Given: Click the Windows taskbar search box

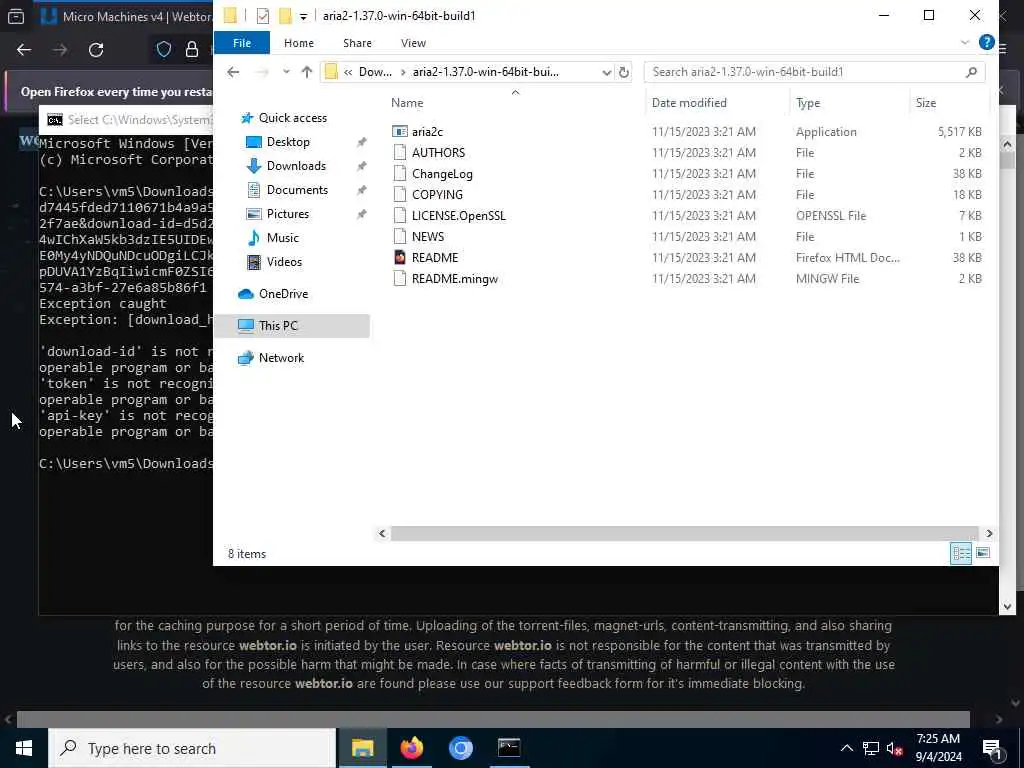Looking at the screenshot, I should pyautogui.click(x=192, y=748).
